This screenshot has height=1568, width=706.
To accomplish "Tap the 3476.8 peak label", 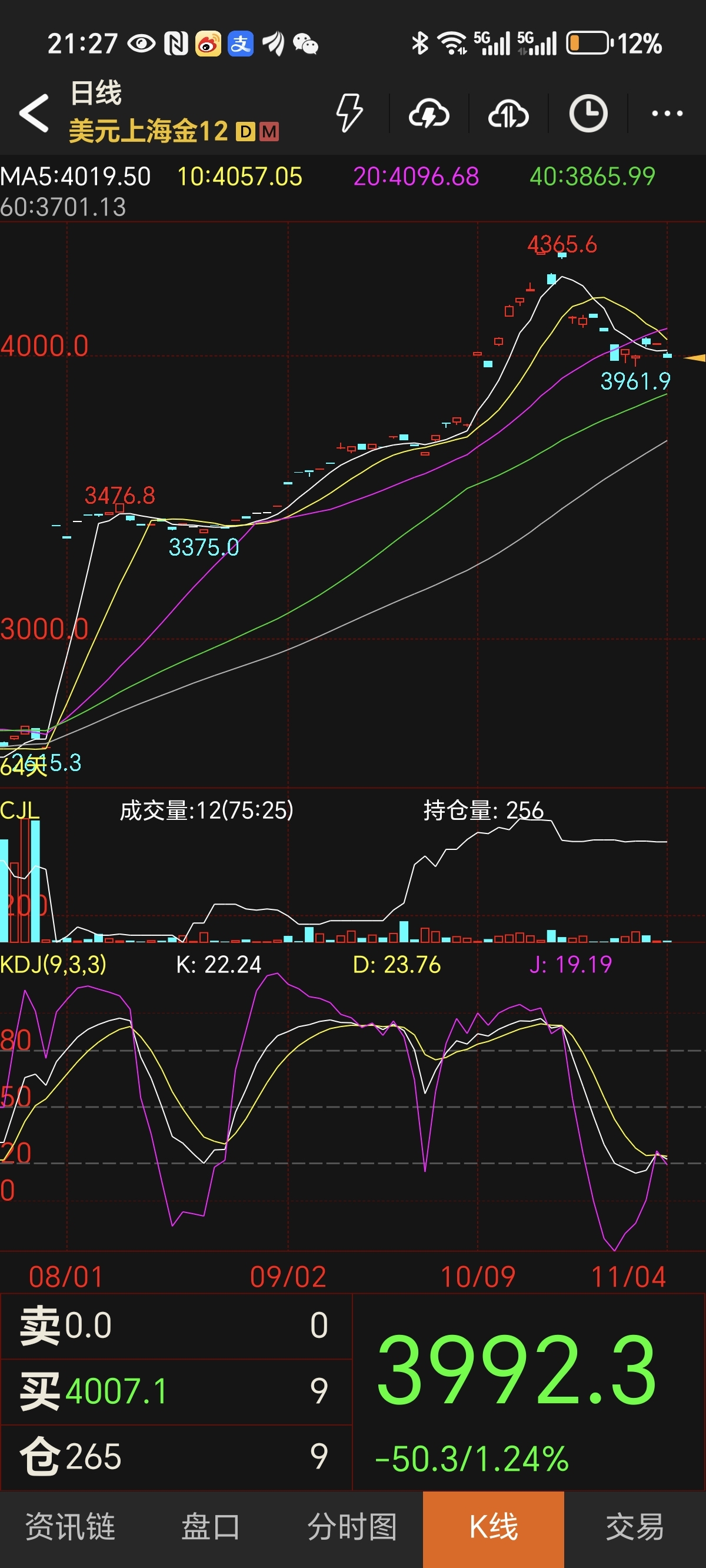I will click(120, 496).
